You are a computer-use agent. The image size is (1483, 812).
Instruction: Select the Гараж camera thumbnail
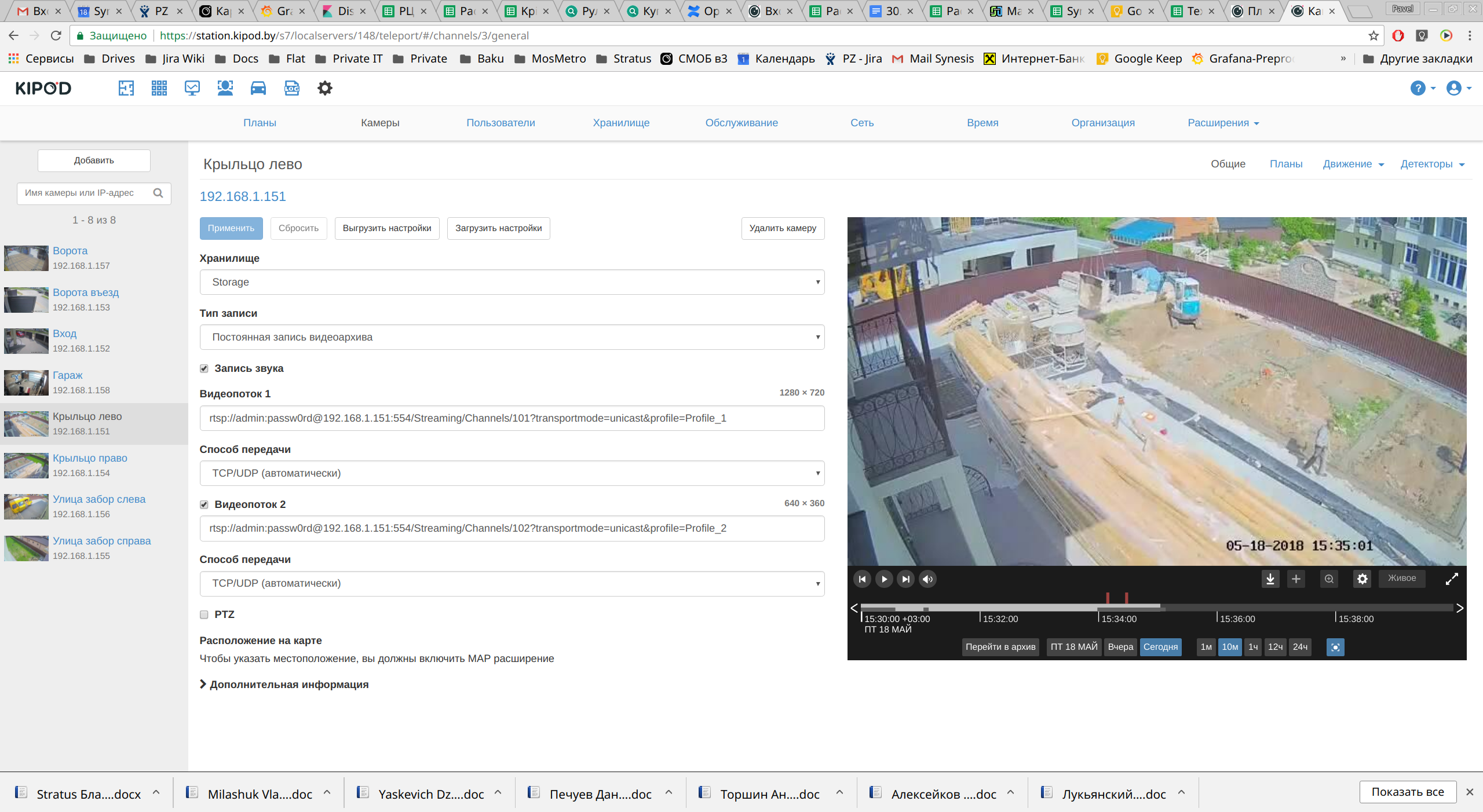[26, 383]
